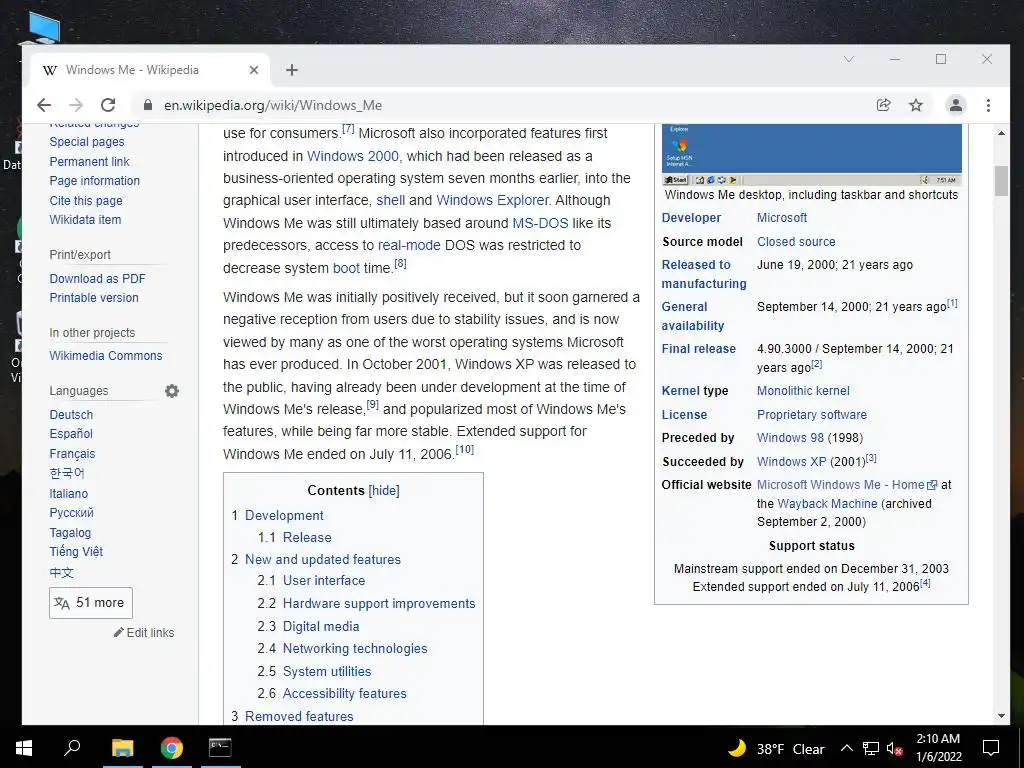1024x768 pixels.
Task: Switch to Español language version
Action: click(x=71, y=434)
